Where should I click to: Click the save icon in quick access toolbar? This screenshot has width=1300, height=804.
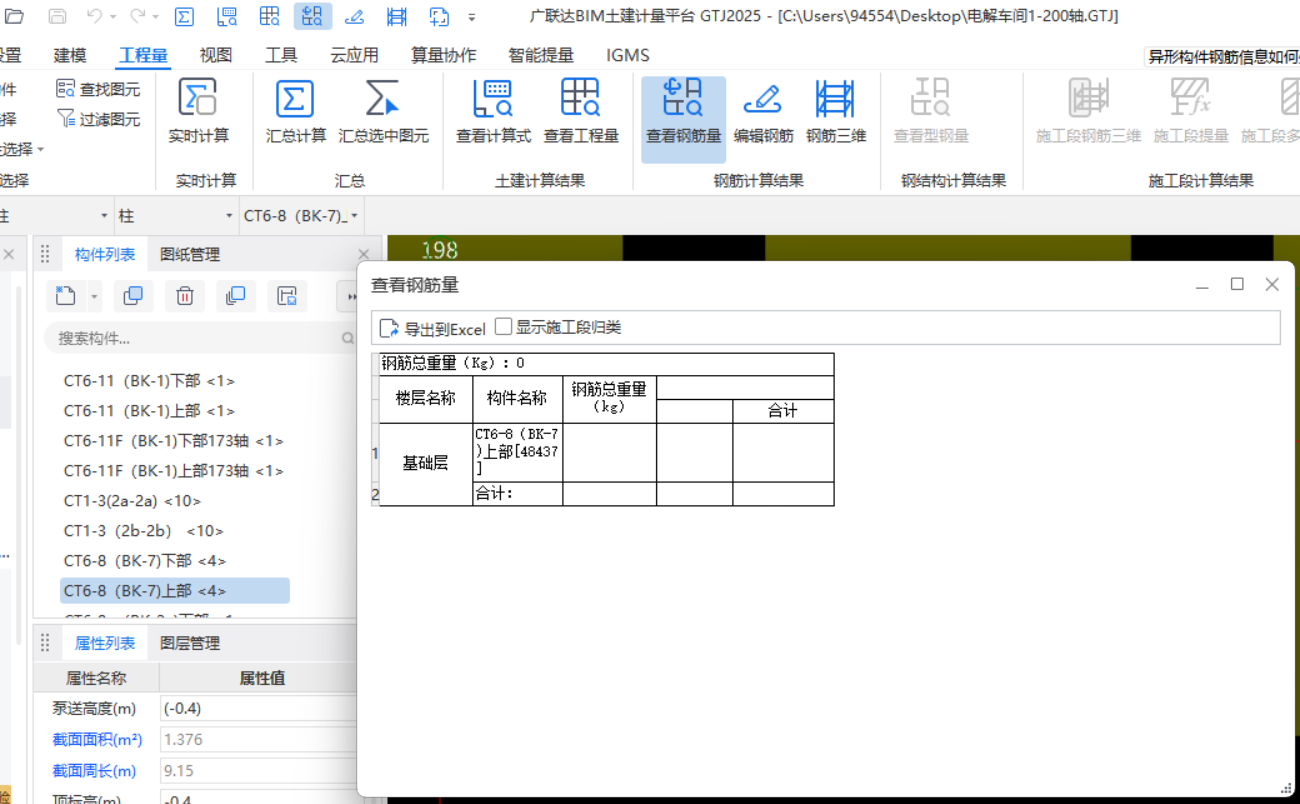click(x=57, y=16)
